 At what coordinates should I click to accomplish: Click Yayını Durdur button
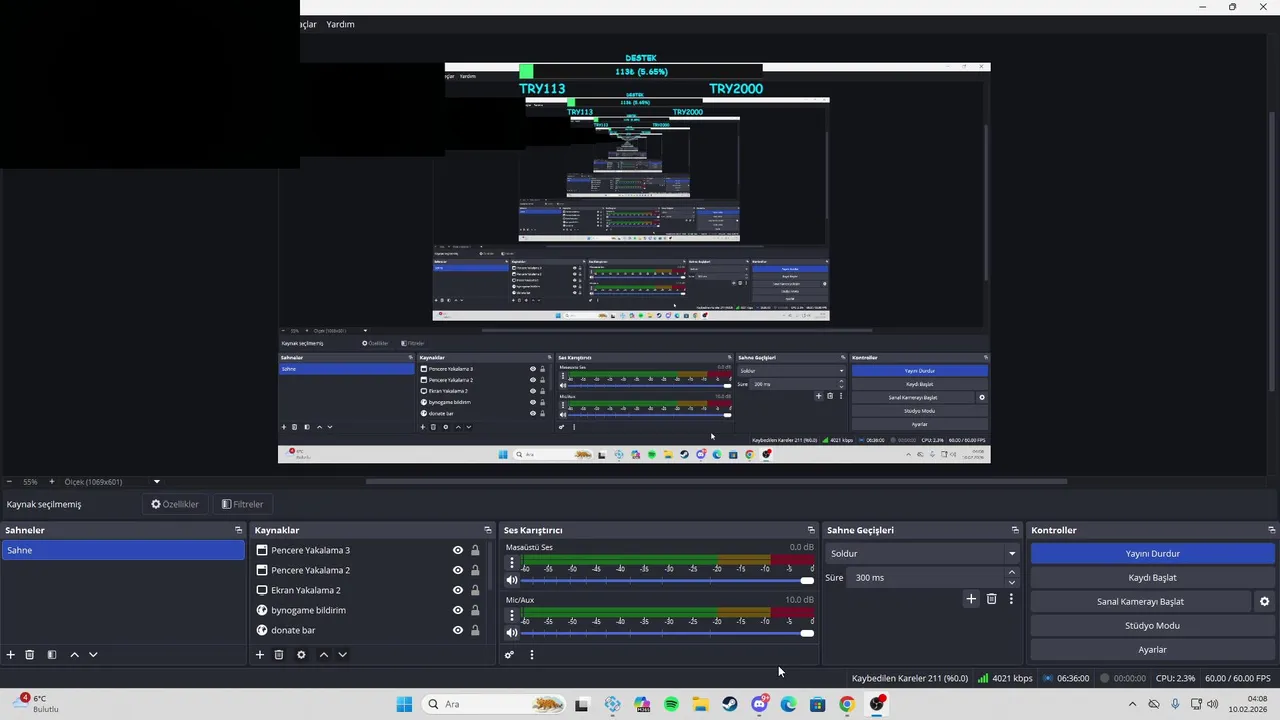1153,553
